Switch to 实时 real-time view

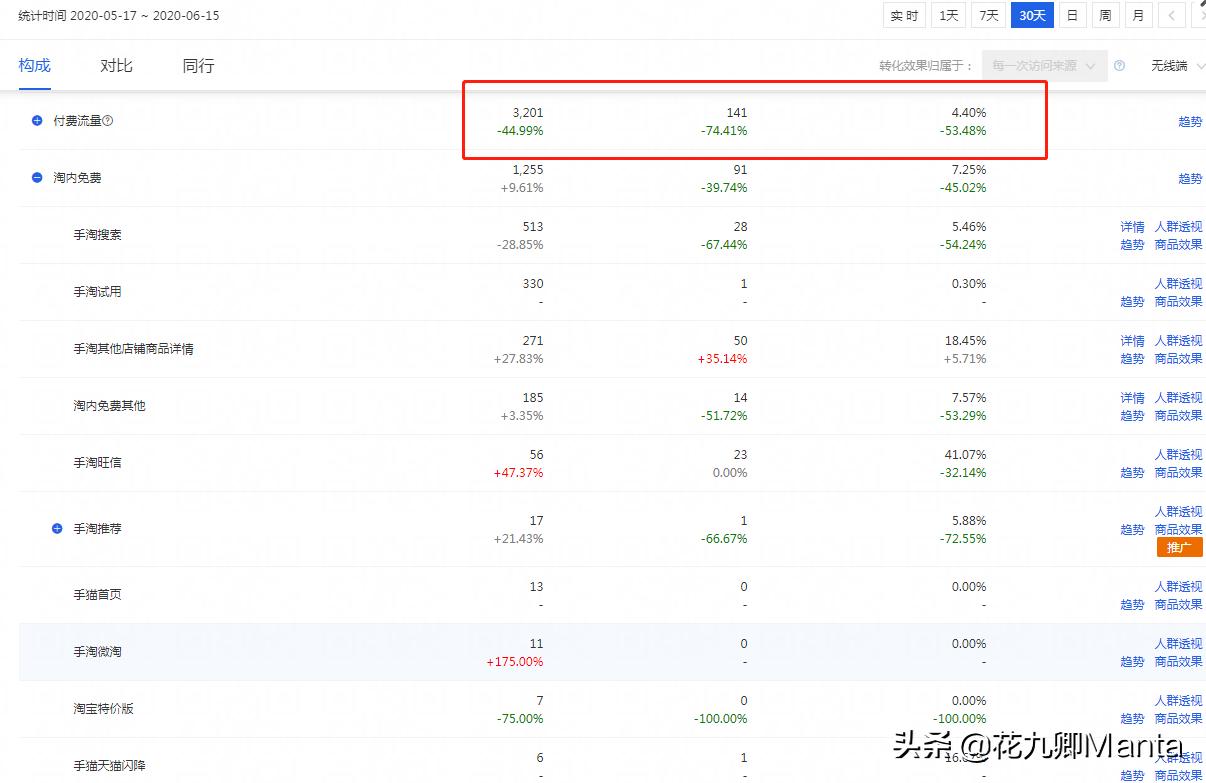[x=903, y=15]
